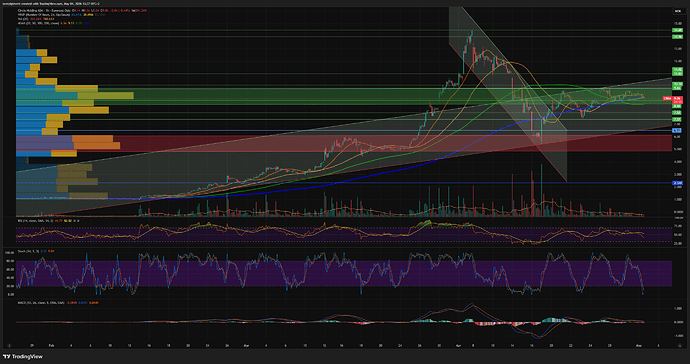Click the 15.00 price scale label

(x=678, y=23)
